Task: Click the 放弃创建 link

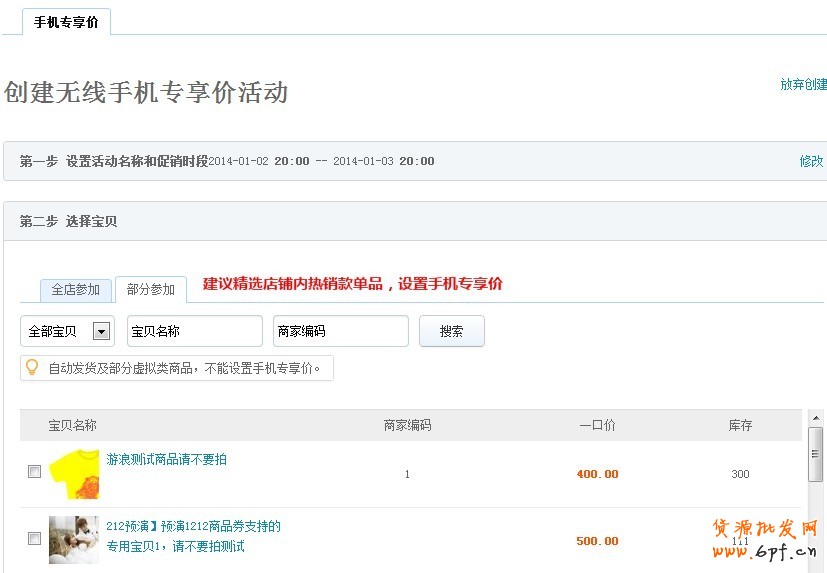Action: coord(803,85)
